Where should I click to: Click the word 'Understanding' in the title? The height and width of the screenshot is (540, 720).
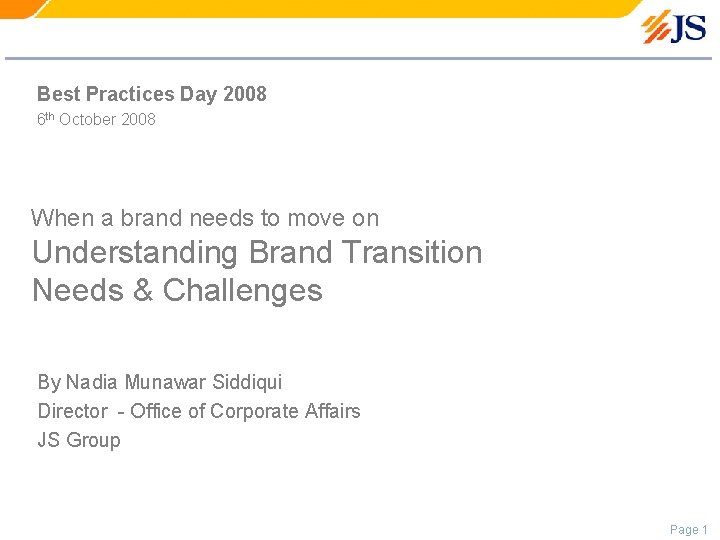coord(135,253)
